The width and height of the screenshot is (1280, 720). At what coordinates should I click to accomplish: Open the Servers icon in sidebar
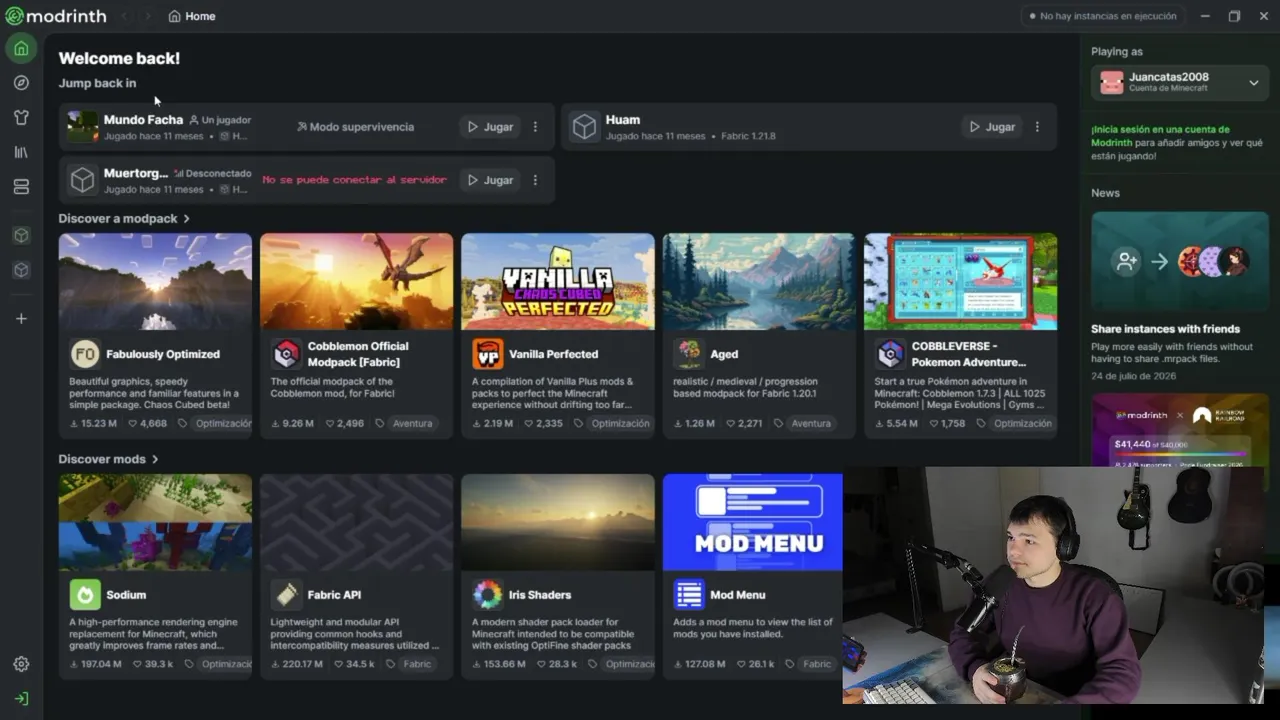[21, 187]
